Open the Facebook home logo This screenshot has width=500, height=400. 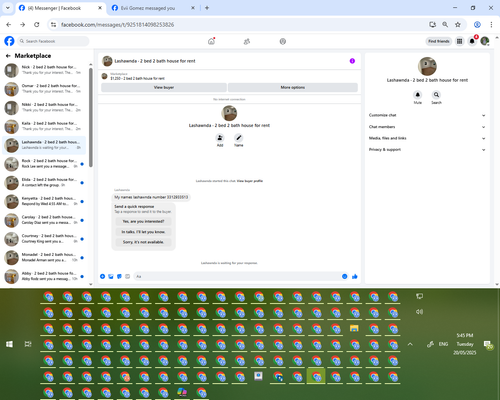tap(9, 41)
